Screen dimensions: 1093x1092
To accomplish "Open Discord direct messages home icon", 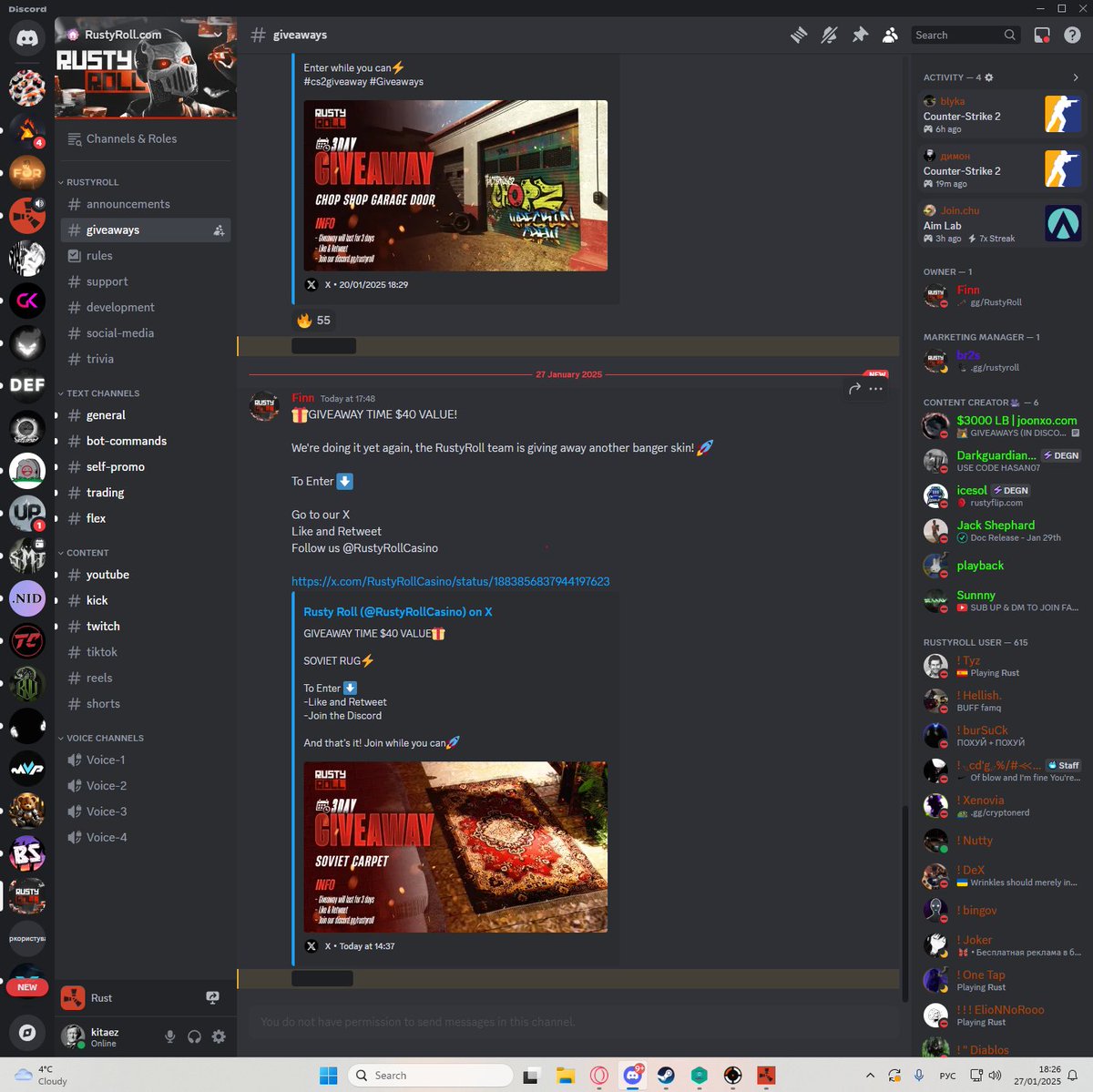I will [27, 39].
